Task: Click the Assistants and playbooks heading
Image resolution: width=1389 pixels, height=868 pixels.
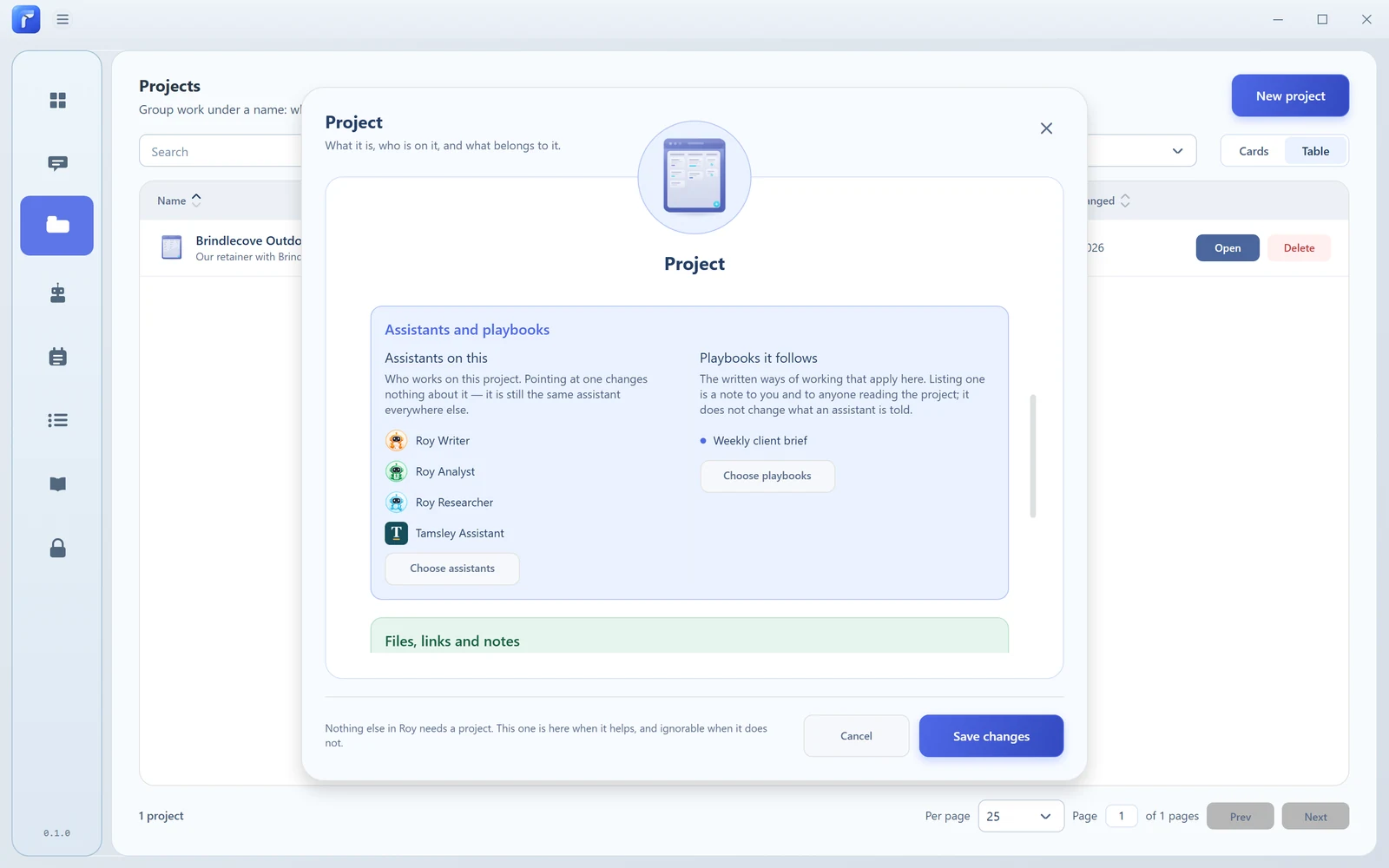Action: pos(467,330)
